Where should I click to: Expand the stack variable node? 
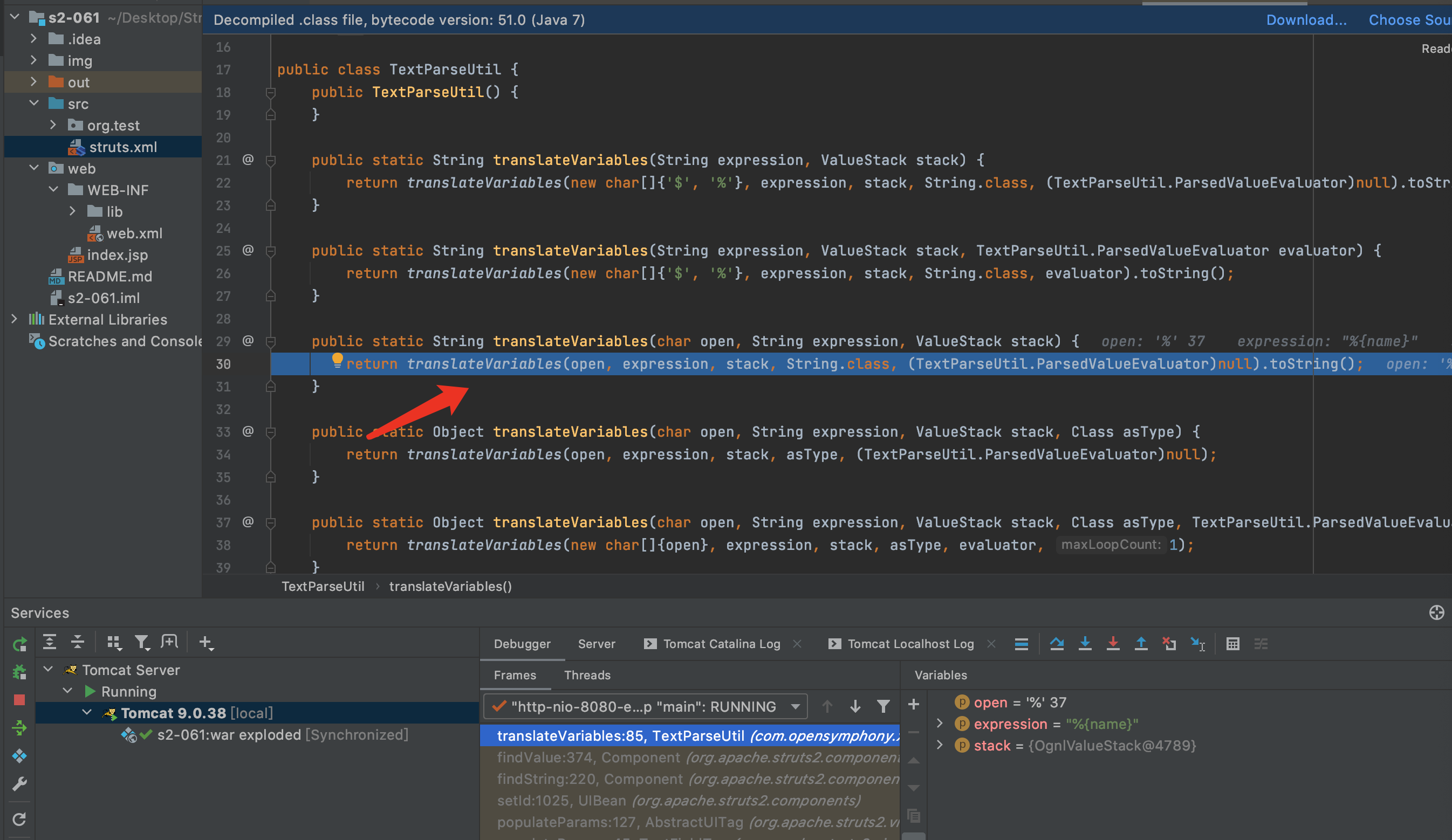(x=940, y=745)
